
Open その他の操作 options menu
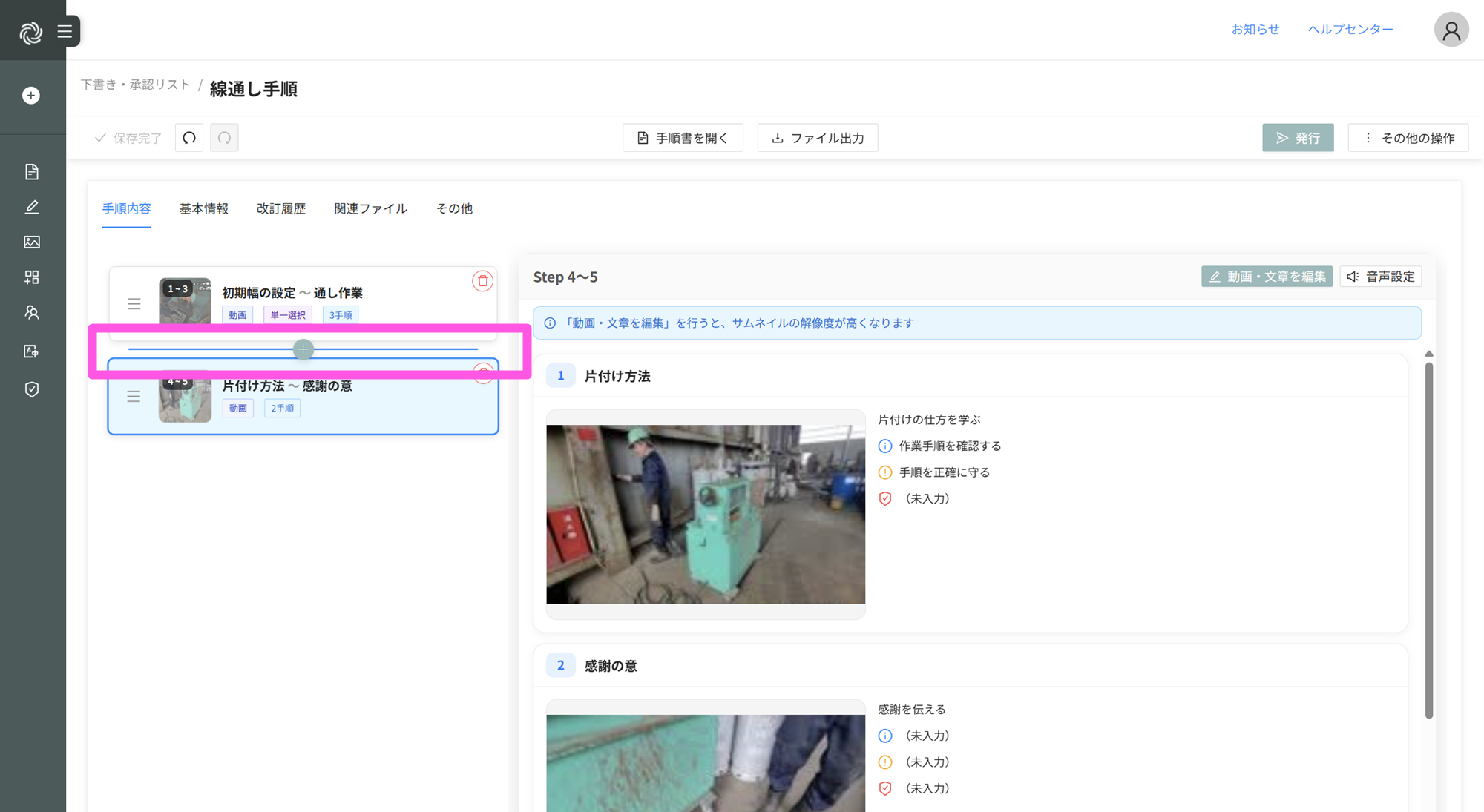pyautogui.click(x=1408, y=138)
